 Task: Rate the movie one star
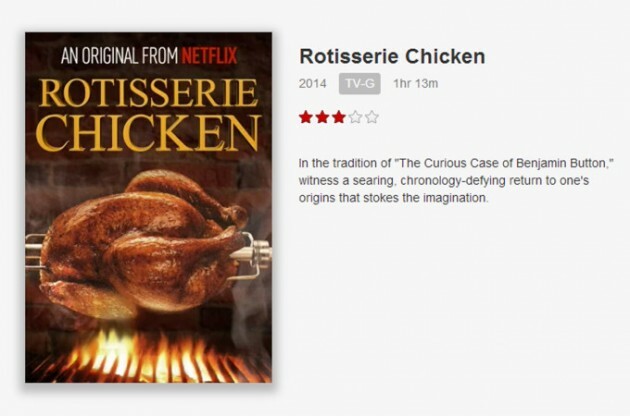tap(306, 117)
